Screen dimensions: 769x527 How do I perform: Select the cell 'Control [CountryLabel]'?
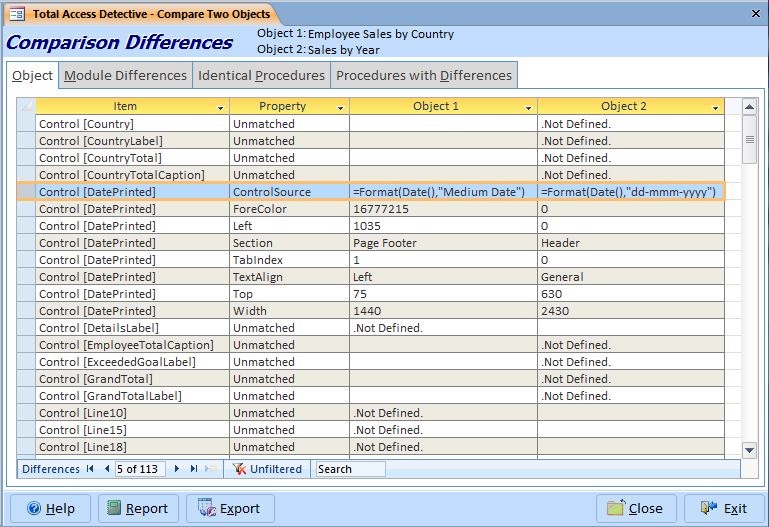(x=132, y=141)
